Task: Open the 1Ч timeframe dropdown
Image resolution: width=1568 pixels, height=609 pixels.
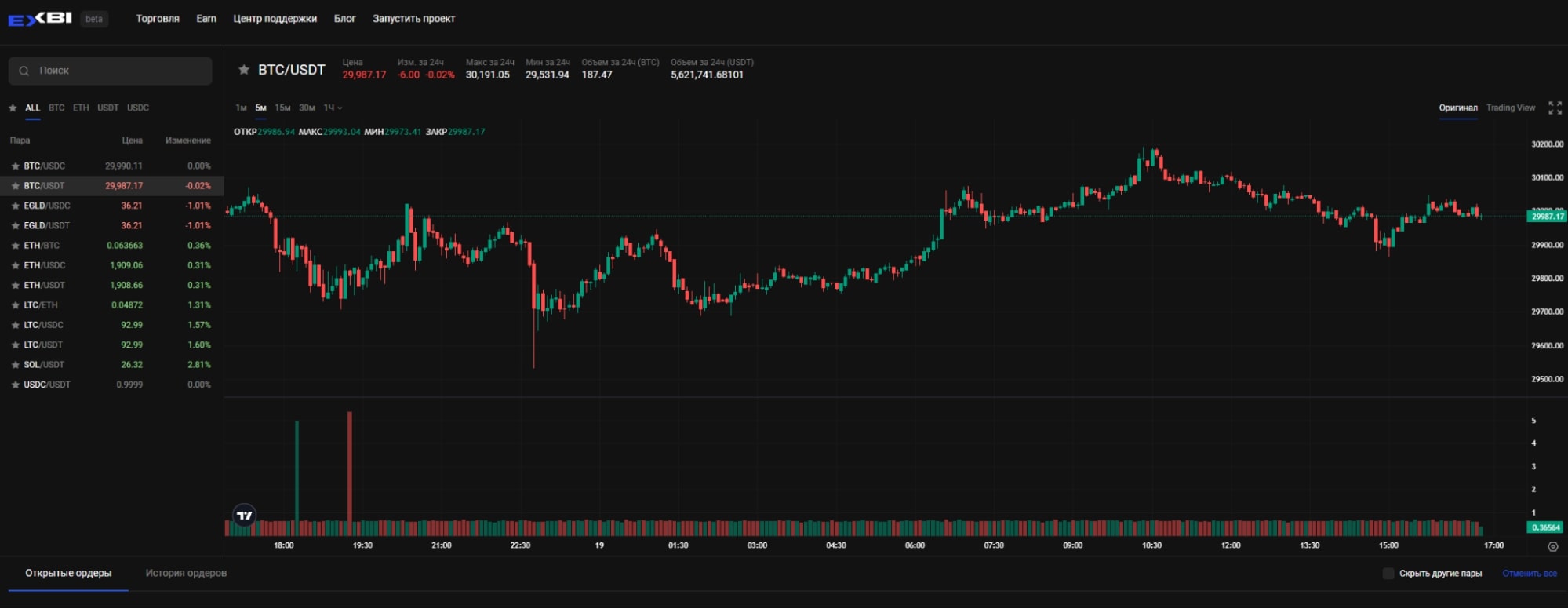Action: point(333,108)
